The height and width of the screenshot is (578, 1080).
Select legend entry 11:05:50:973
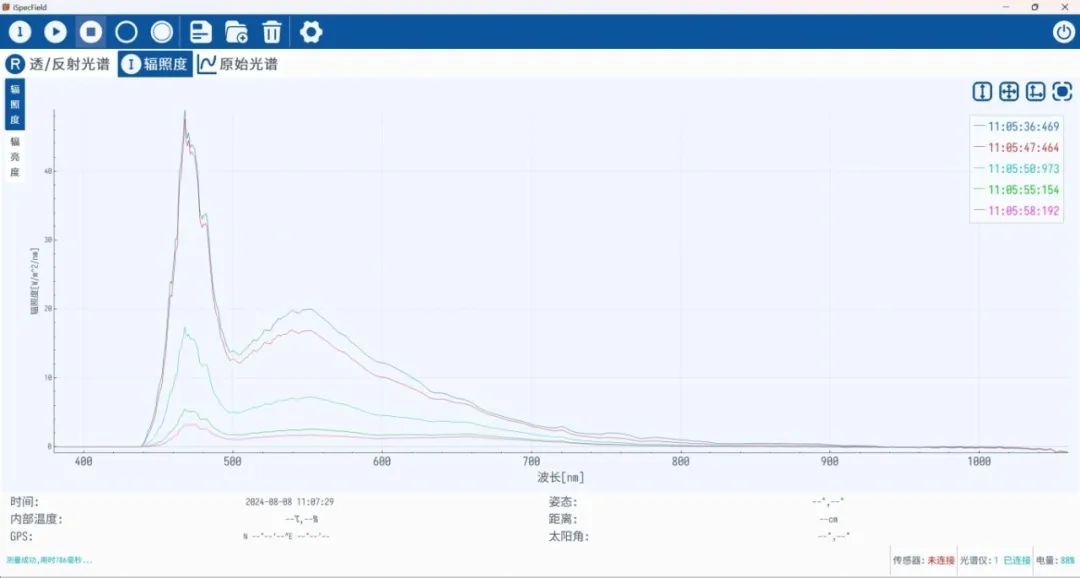[x=1017, y=169]
